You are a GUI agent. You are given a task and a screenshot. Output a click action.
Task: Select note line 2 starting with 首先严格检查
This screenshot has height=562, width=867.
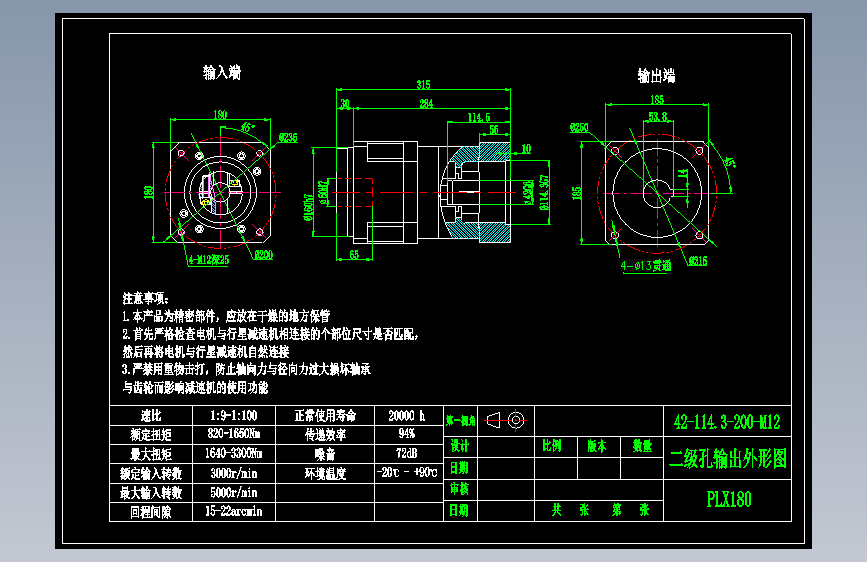tap(271, 334)
